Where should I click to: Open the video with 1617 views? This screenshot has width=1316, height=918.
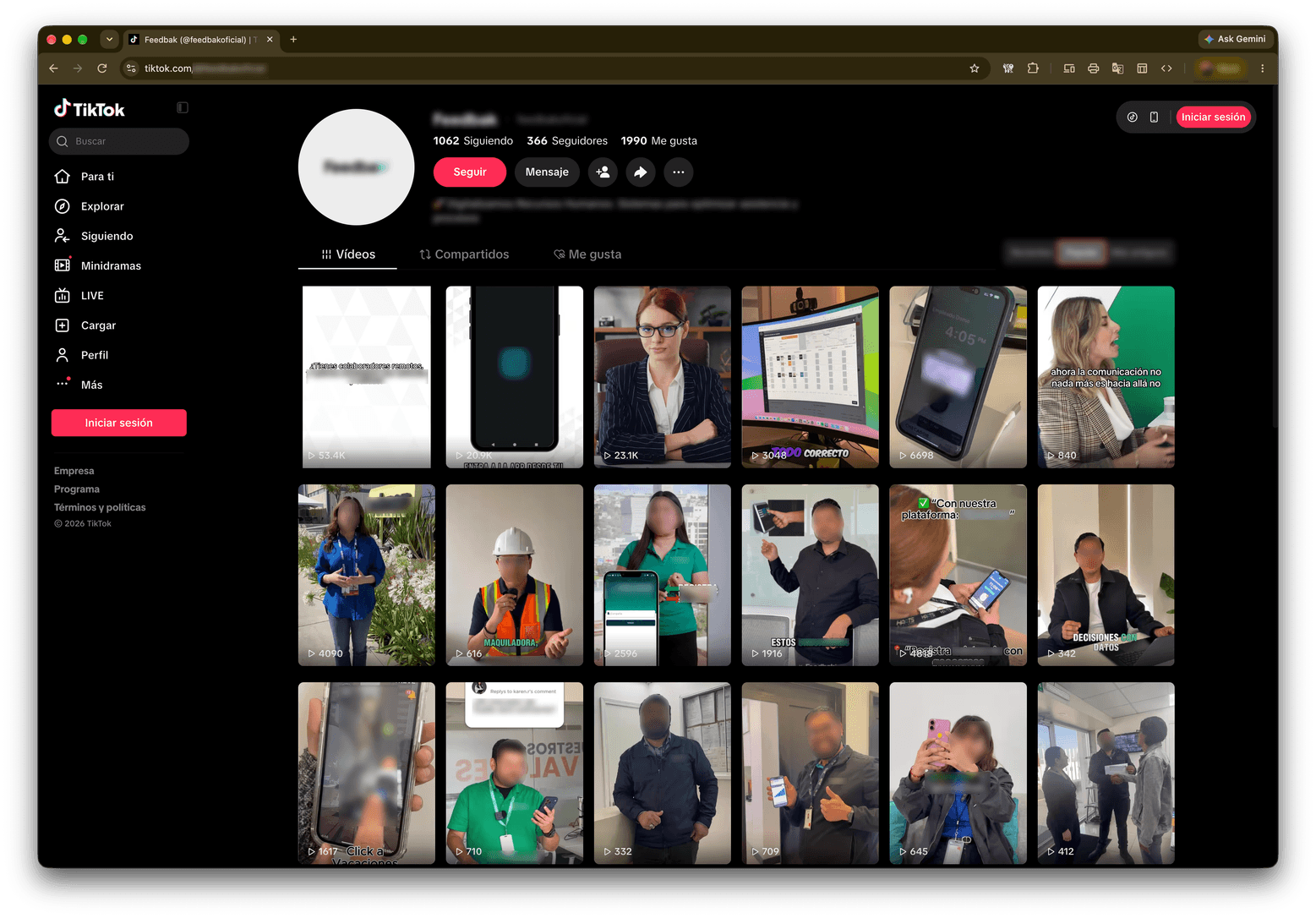tap(367, 773)
